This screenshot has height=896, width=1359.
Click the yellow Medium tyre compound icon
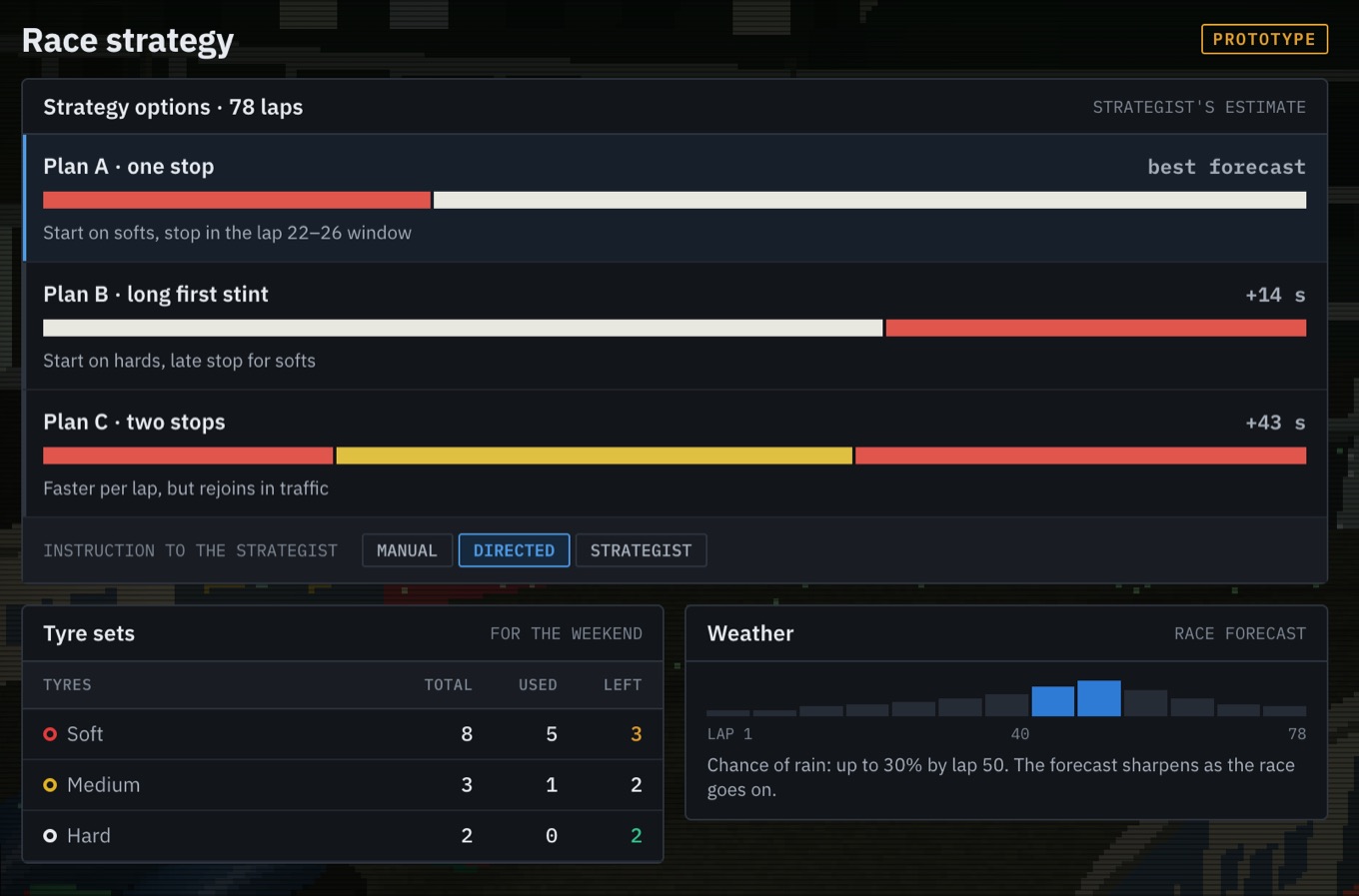(50, 785)
